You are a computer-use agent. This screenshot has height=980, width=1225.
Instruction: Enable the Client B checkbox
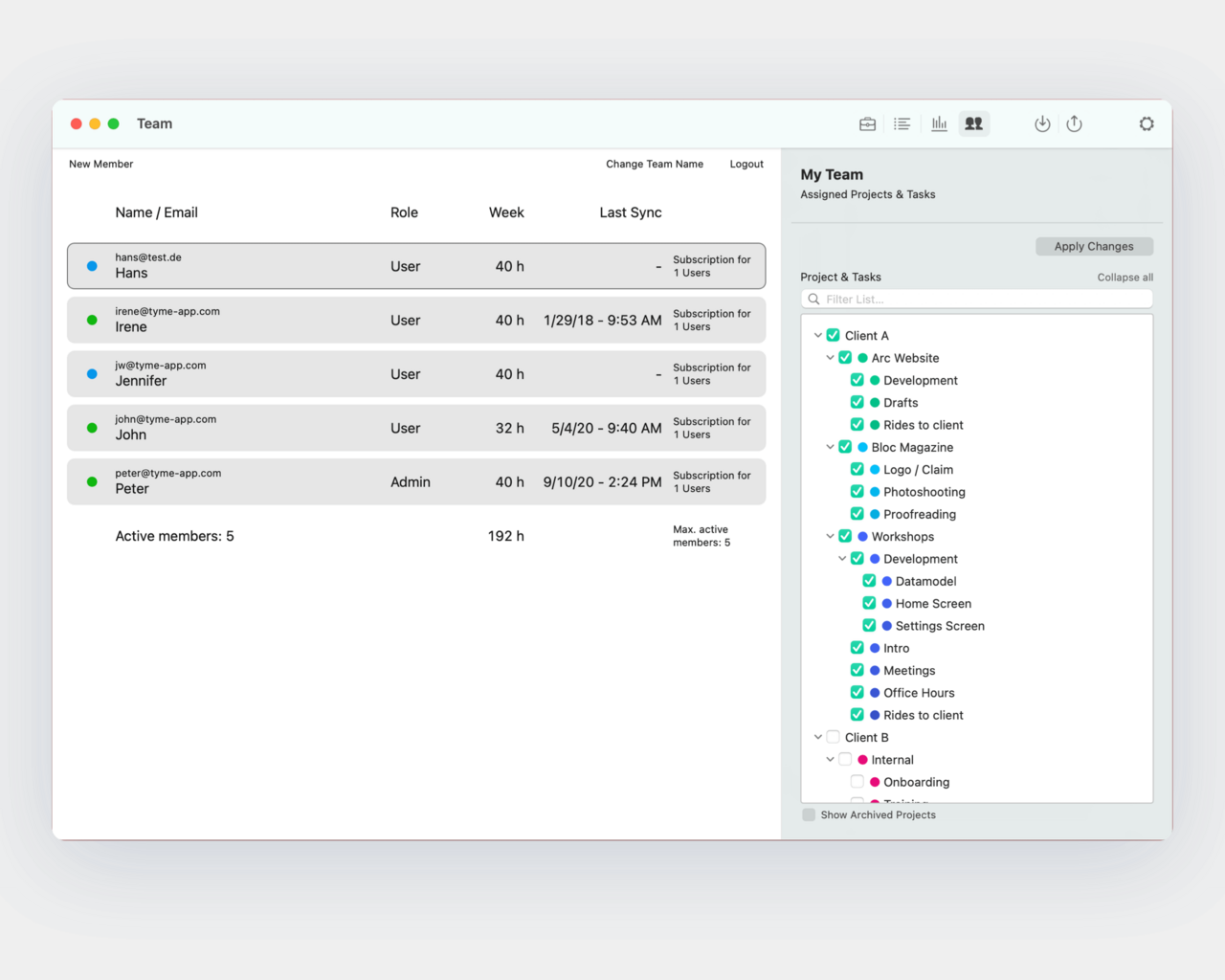click(x=833, y=737)
